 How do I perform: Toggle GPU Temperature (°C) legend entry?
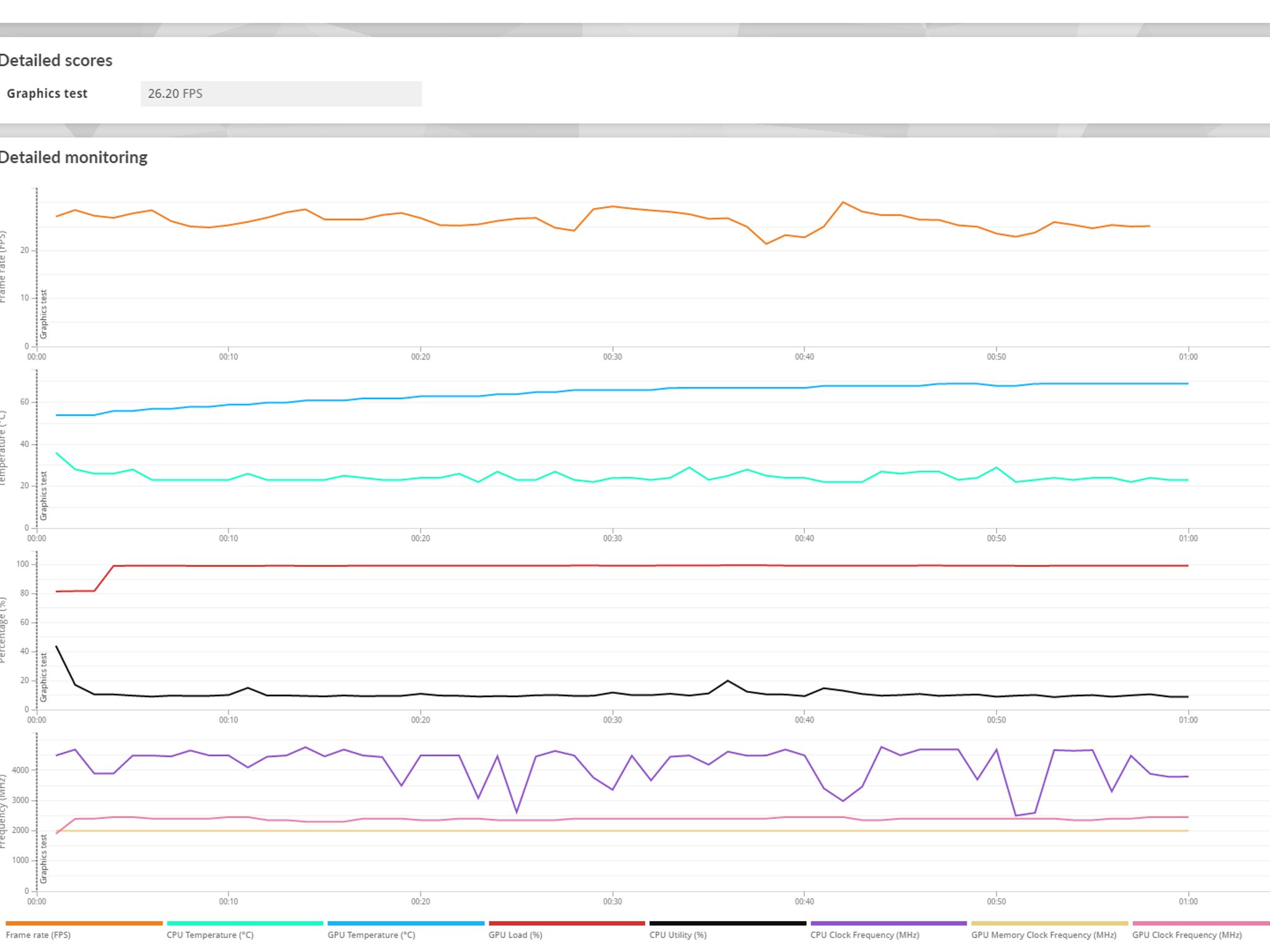click(x=406, y=931)
